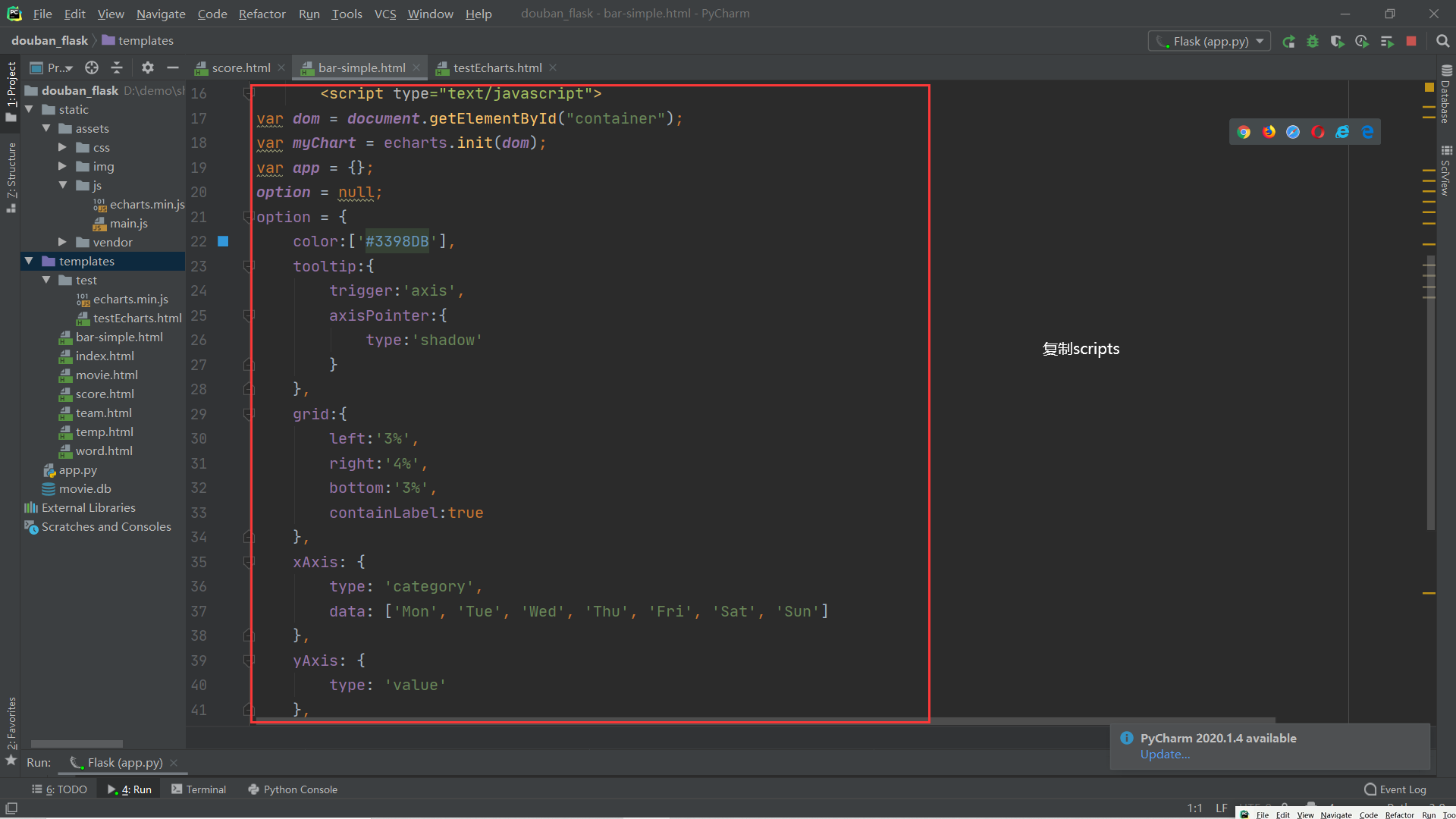Viewport: 1456px width, 819px height.
Task: Click the #3398DB color swatch in gutter
Action: 223,241
